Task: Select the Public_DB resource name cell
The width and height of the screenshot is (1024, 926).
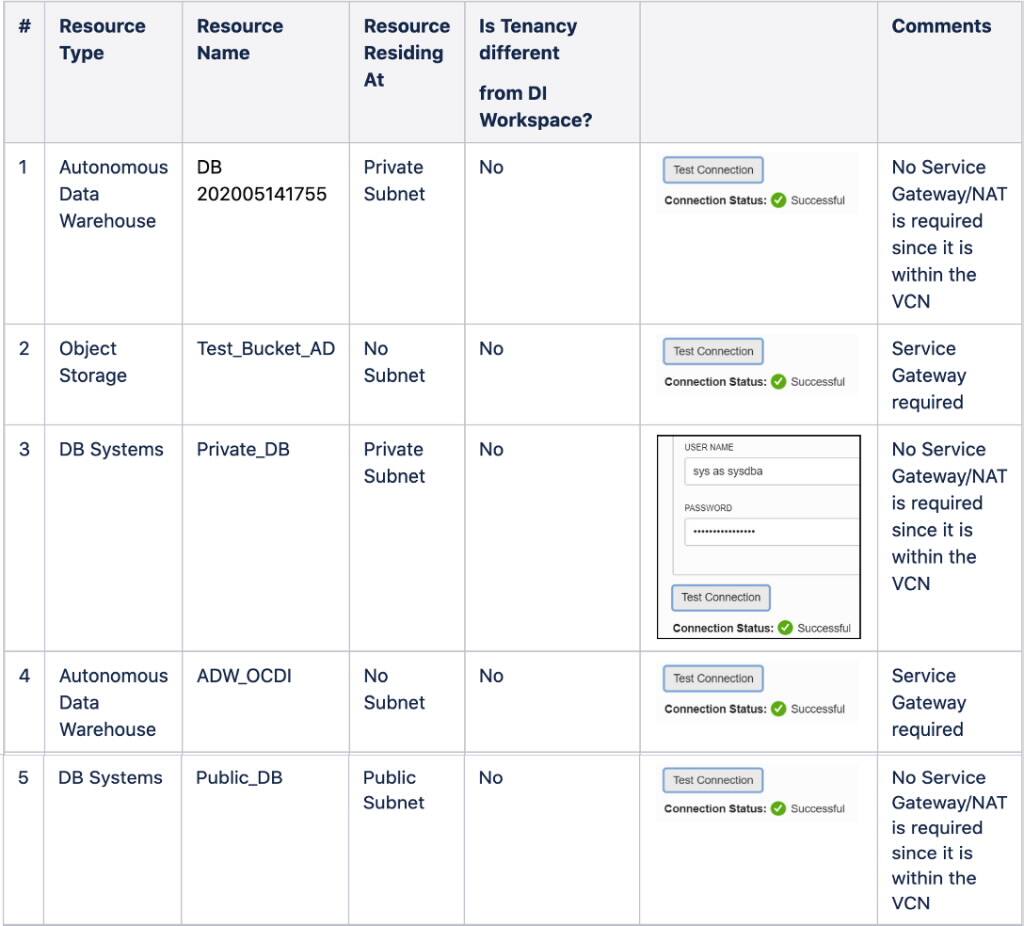Action: [239, 777]
